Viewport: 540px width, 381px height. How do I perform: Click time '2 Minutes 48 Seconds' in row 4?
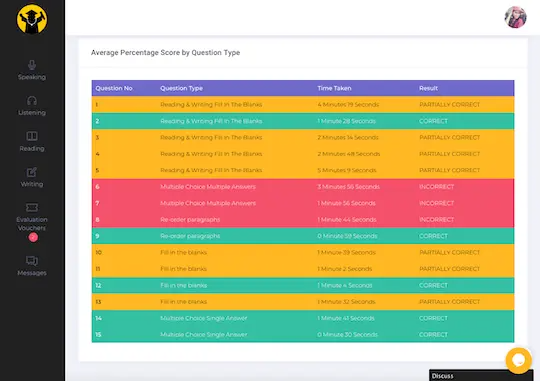349,154
